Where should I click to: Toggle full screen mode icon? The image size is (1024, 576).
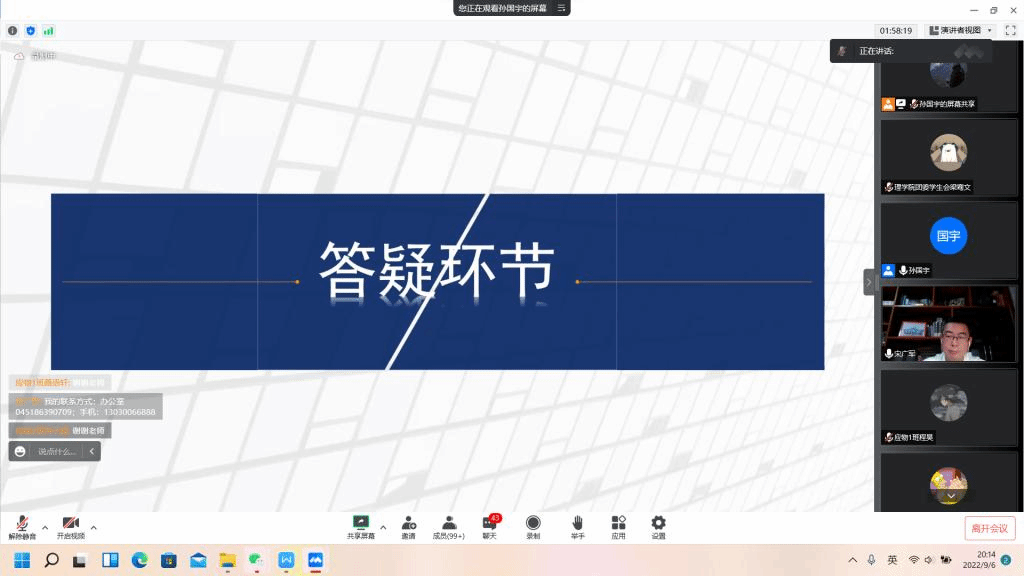[1010, 31]
